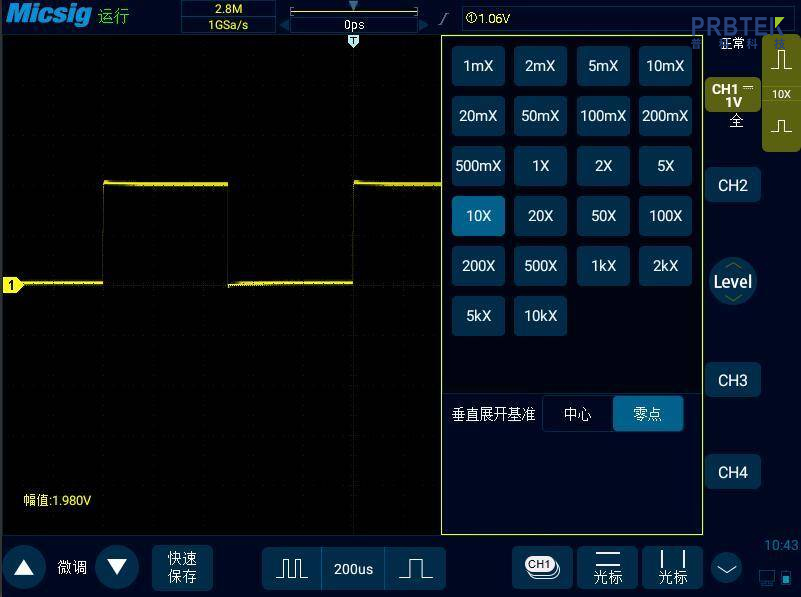Open the 200us timebase setting

[x=353, y=568]
